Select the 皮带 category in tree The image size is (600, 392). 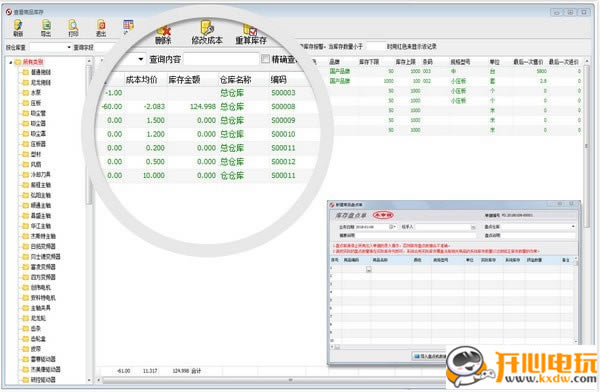(x=36, y=349)
